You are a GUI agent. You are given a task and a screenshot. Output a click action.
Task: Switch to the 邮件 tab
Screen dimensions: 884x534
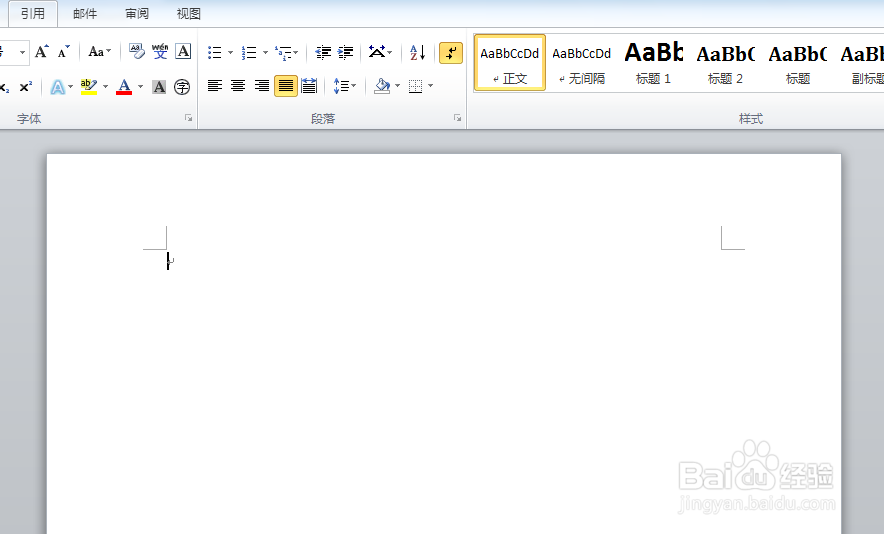[x=85, y=14]
